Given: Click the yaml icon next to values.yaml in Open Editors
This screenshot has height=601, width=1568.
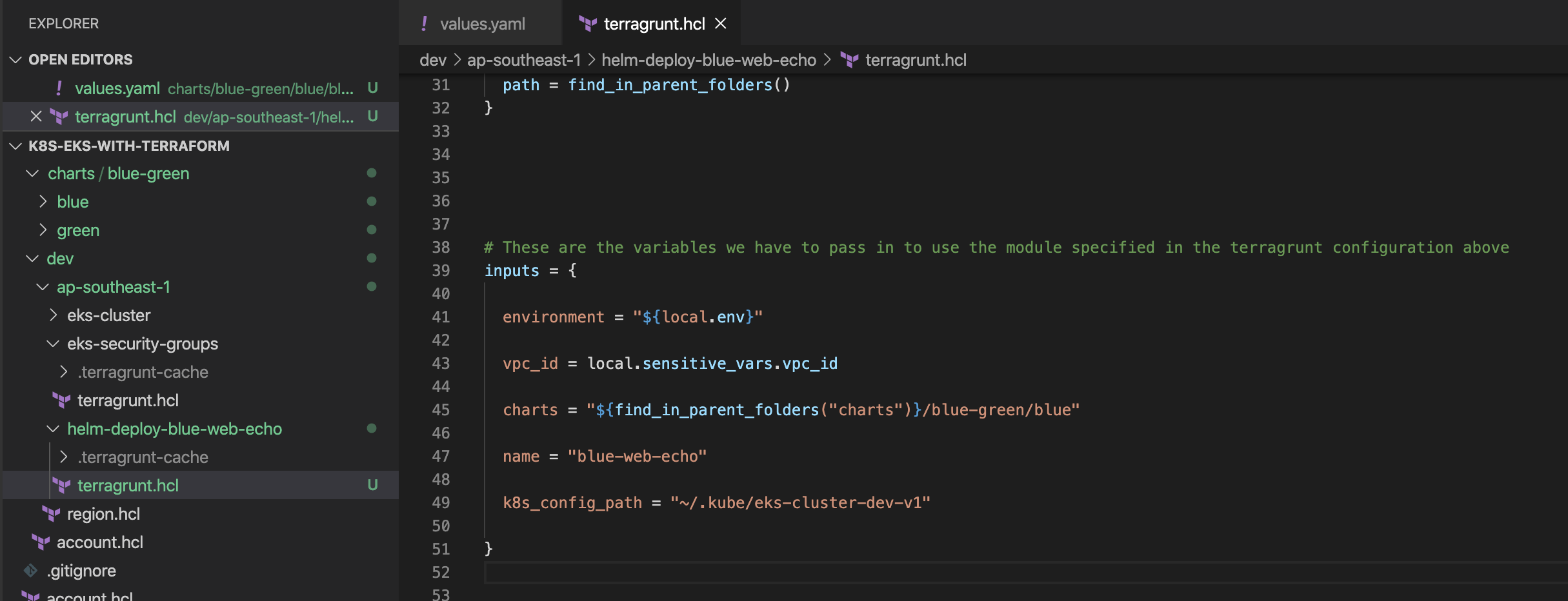Looking at the screenshot, I should pyautogui.click(x=59, y=88).
